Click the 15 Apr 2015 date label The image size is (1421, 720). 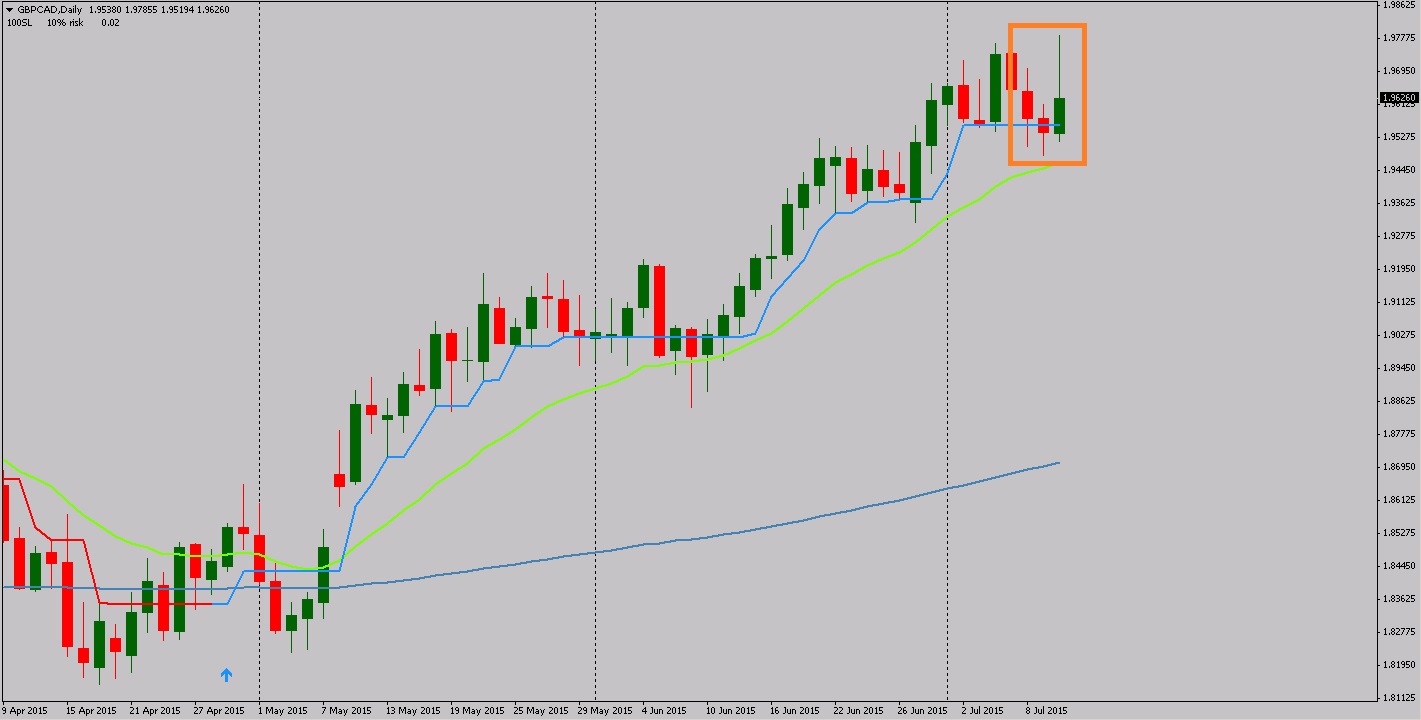pos(91,712)
